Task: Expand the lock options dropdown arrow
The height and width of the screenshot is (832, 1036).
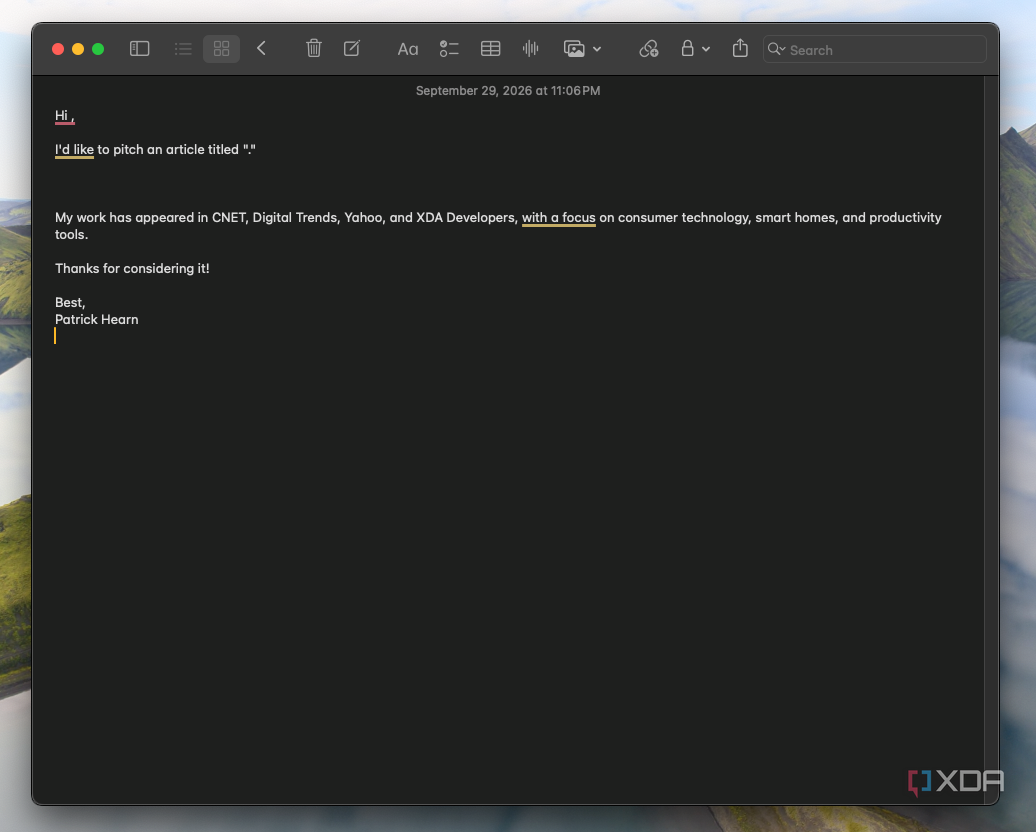Action: point(706,50)
